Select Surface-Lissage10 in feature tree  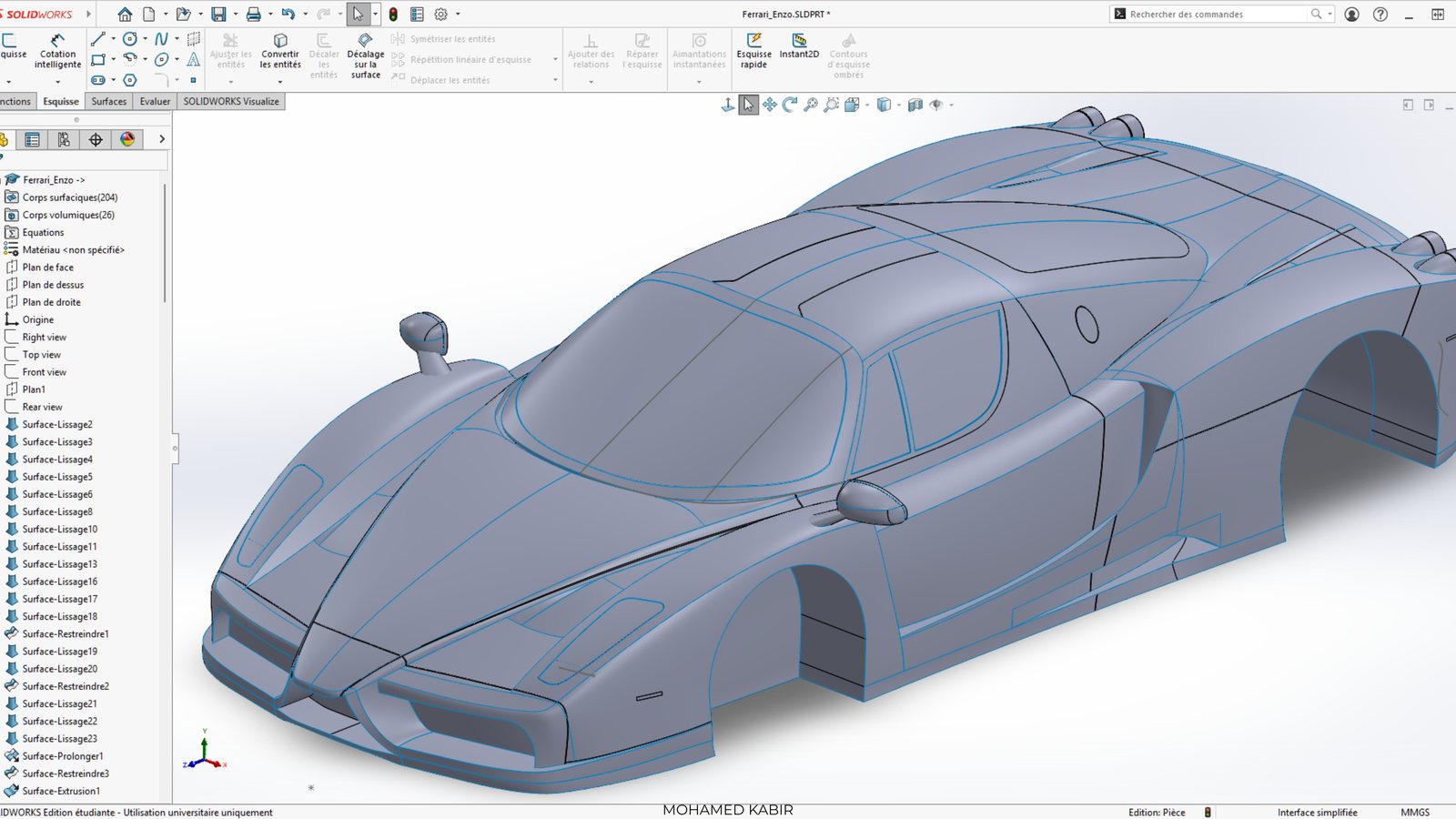[x=60, y=529]
